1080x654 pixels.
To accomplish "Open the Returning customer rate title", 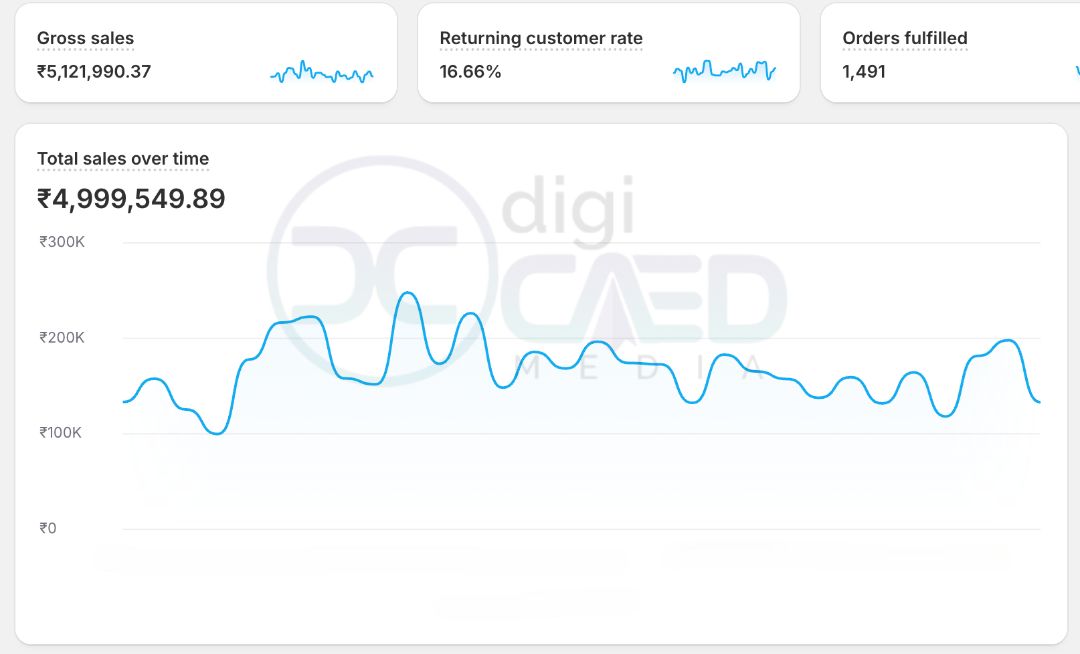I will (541, 39).
